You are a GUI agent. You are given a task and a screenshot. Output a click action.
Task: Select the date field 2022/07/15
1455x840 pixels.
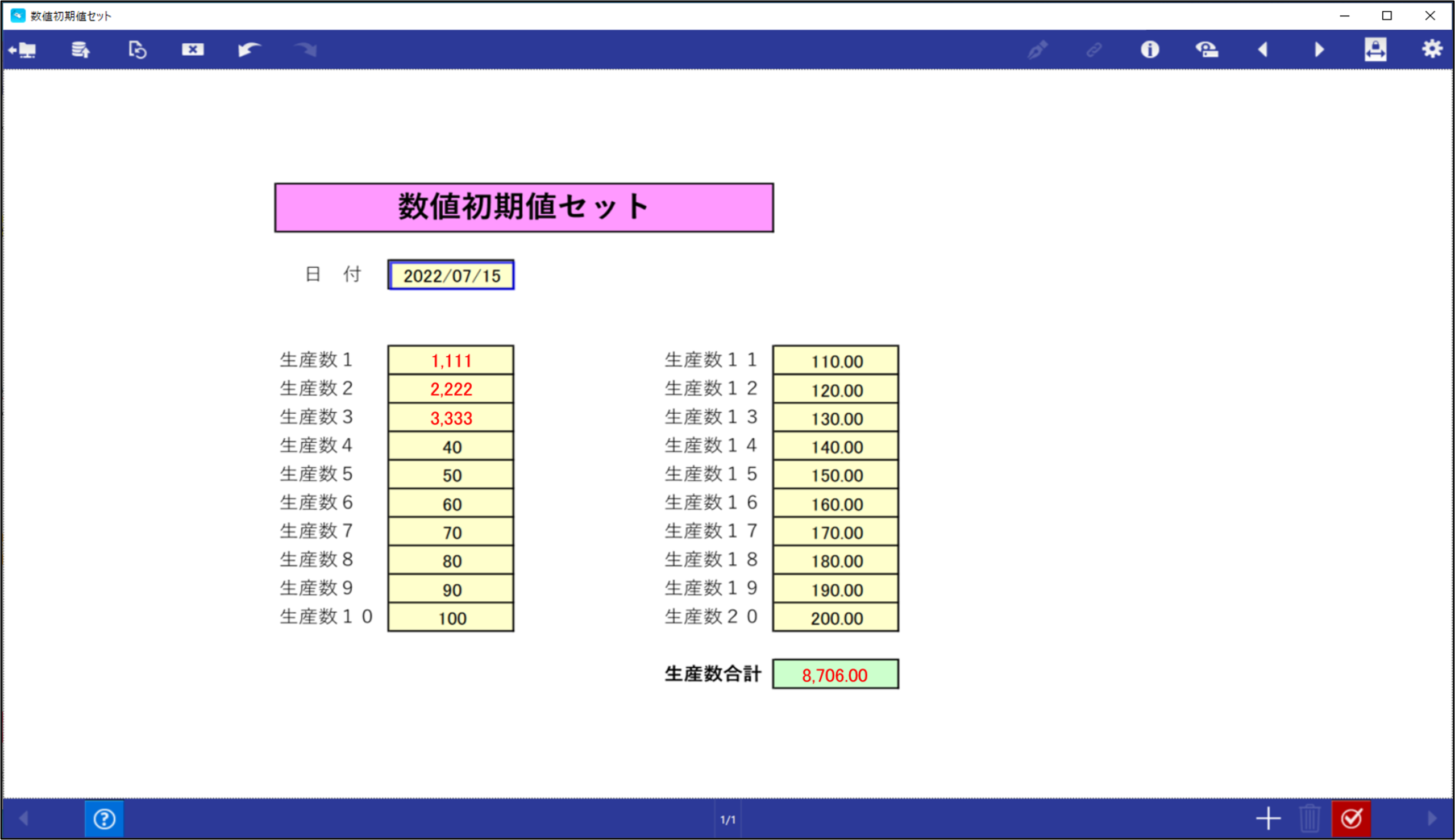point(451,275)
